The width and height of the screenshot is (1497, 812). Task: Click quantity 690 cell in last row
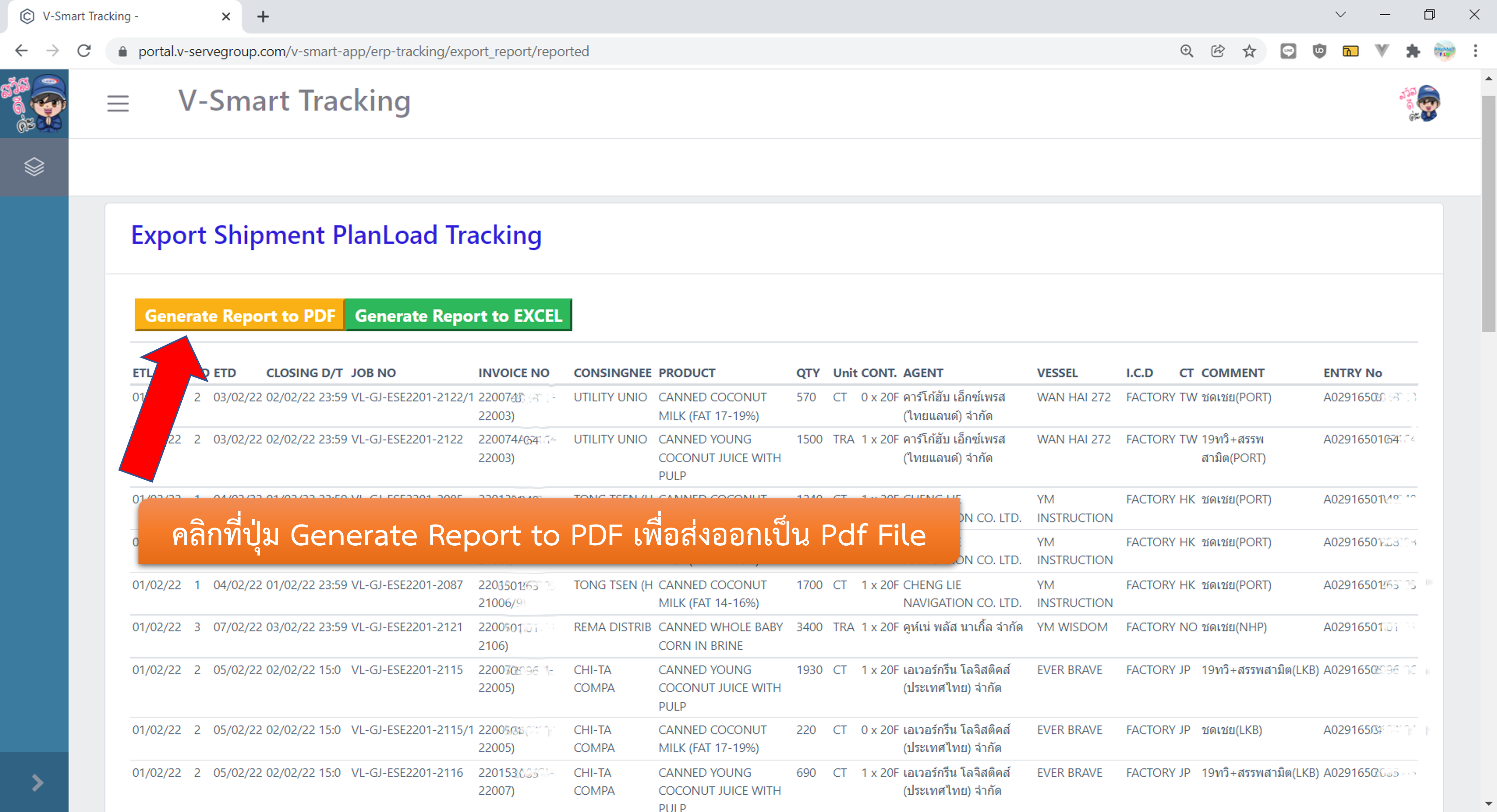click(806, 773)
